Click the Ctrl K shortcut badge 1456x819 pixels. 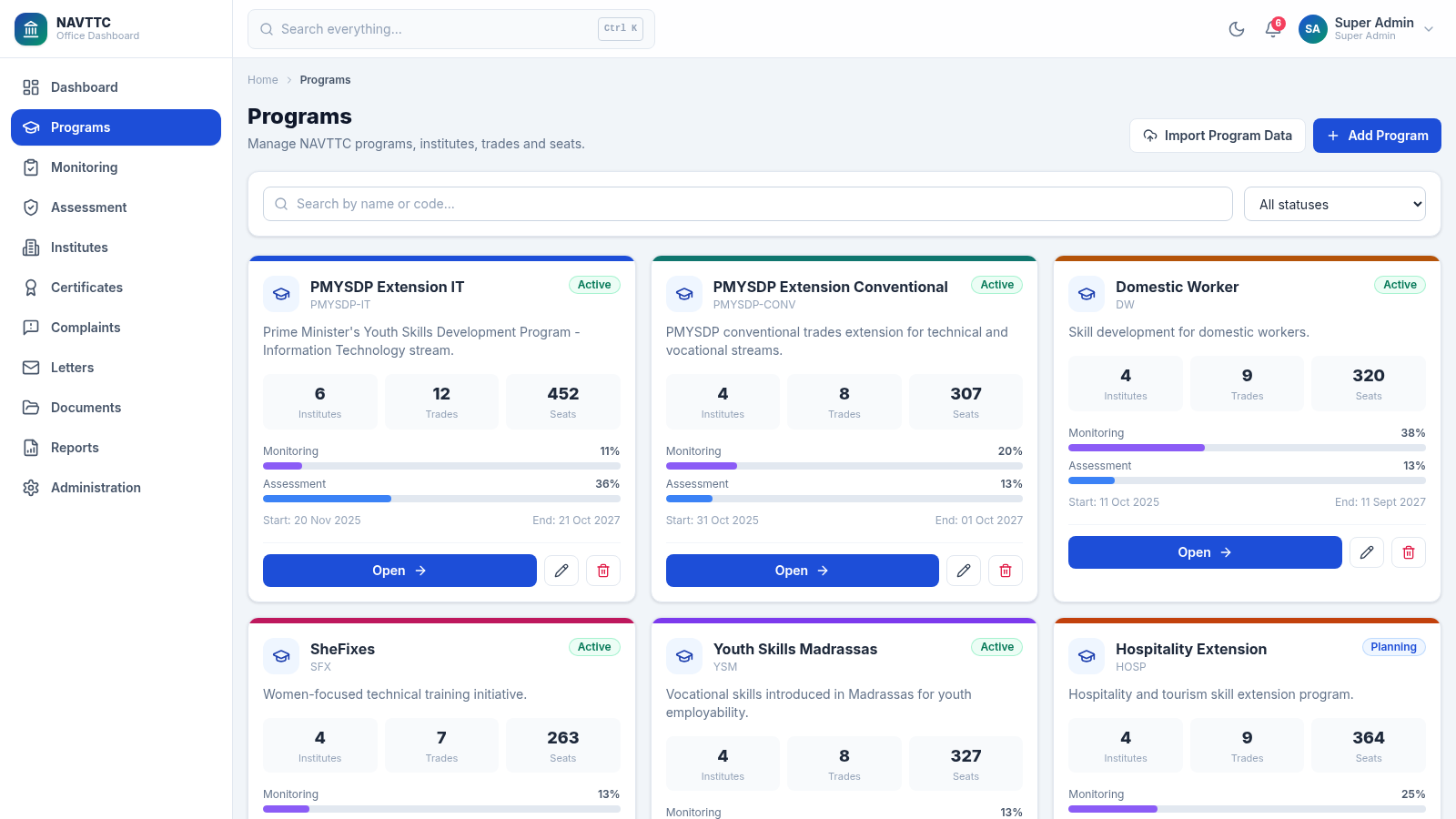[x=621, y=28]
